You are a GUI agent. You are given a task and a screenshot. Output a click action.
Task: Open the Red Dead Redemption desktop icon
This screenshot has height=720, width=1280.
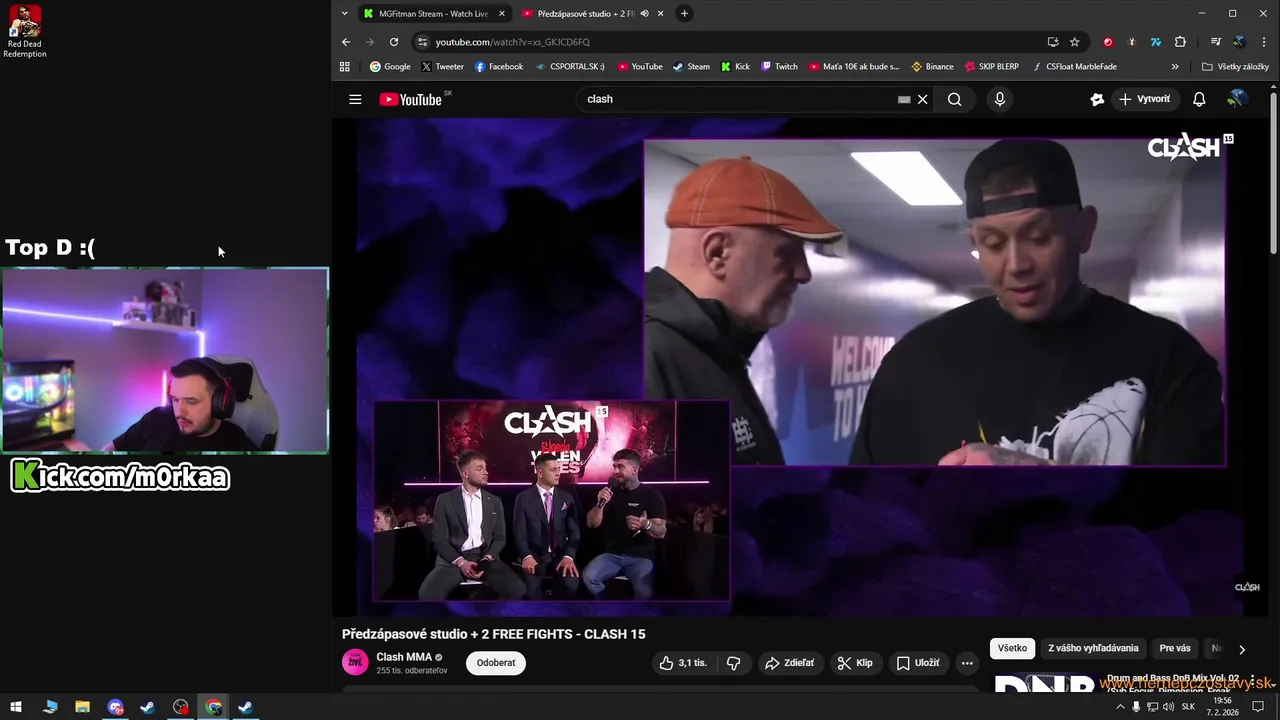(x=25, y=32)
